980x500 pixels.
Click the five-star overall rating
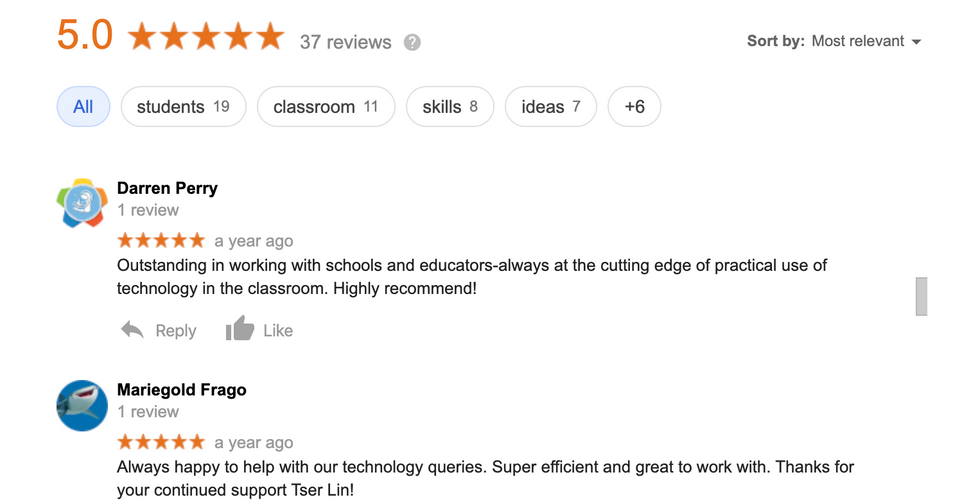[x=206, y=38]
